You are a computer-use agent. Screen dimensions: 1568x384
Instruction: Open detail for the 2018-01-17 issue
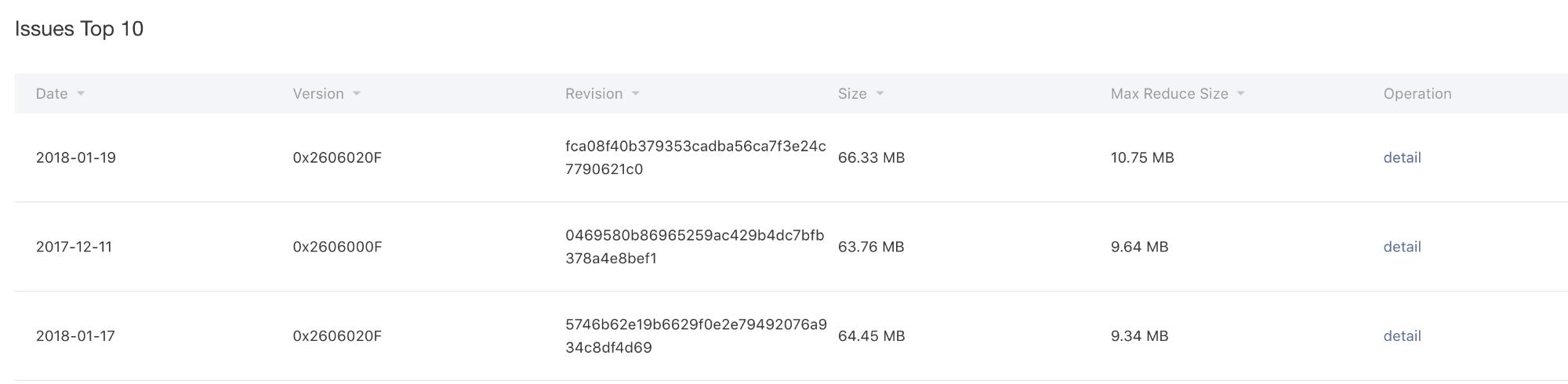tap(1402, 336)
